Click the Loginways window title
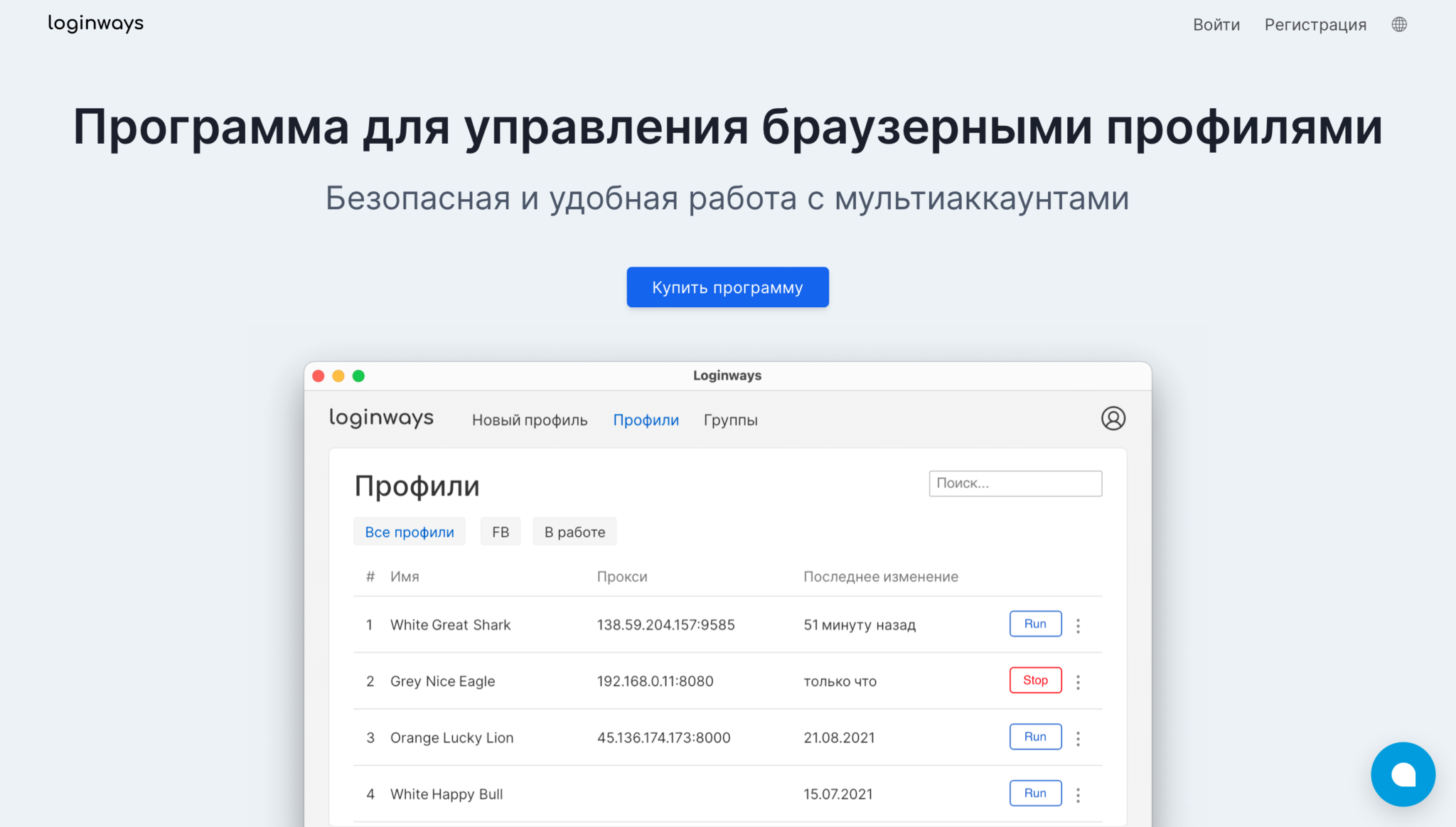 point(727,375)
